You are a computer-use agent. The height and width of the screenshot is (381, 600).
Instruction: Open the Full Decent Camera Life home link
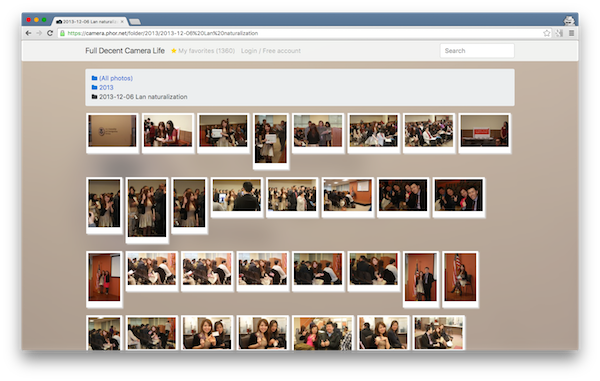(125, 50)
